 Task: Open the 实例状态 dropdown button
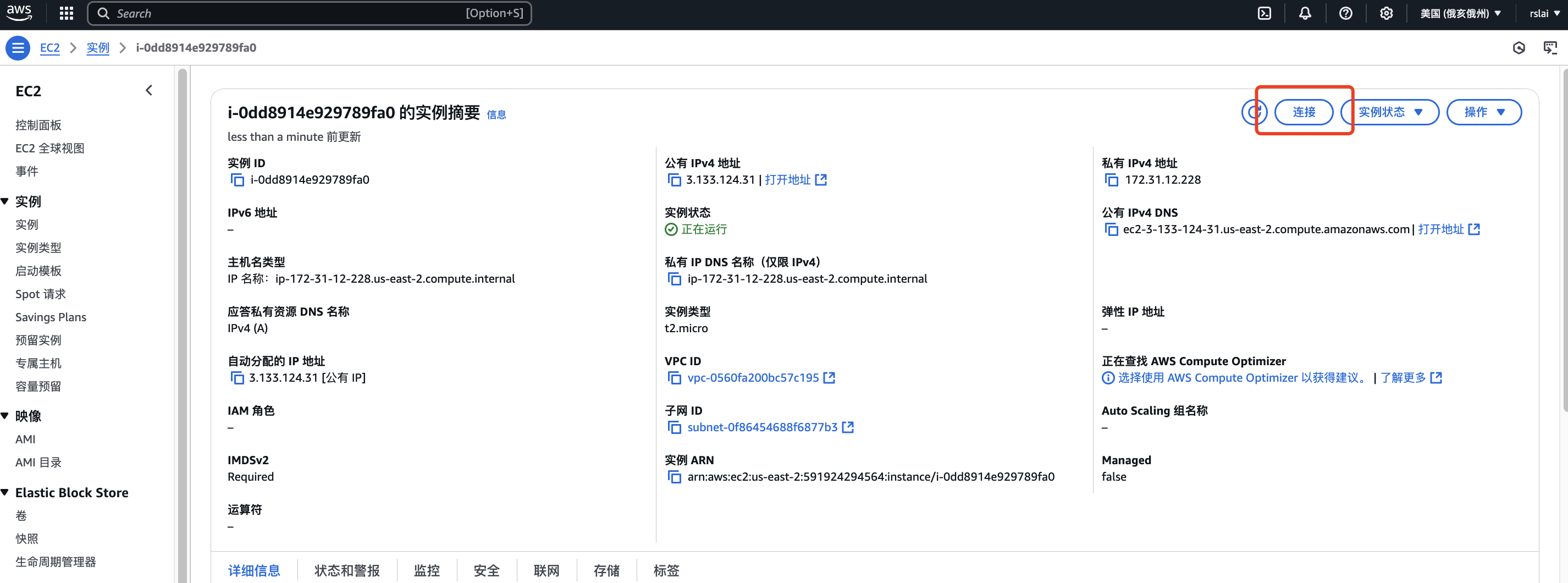click(1390, 112)
